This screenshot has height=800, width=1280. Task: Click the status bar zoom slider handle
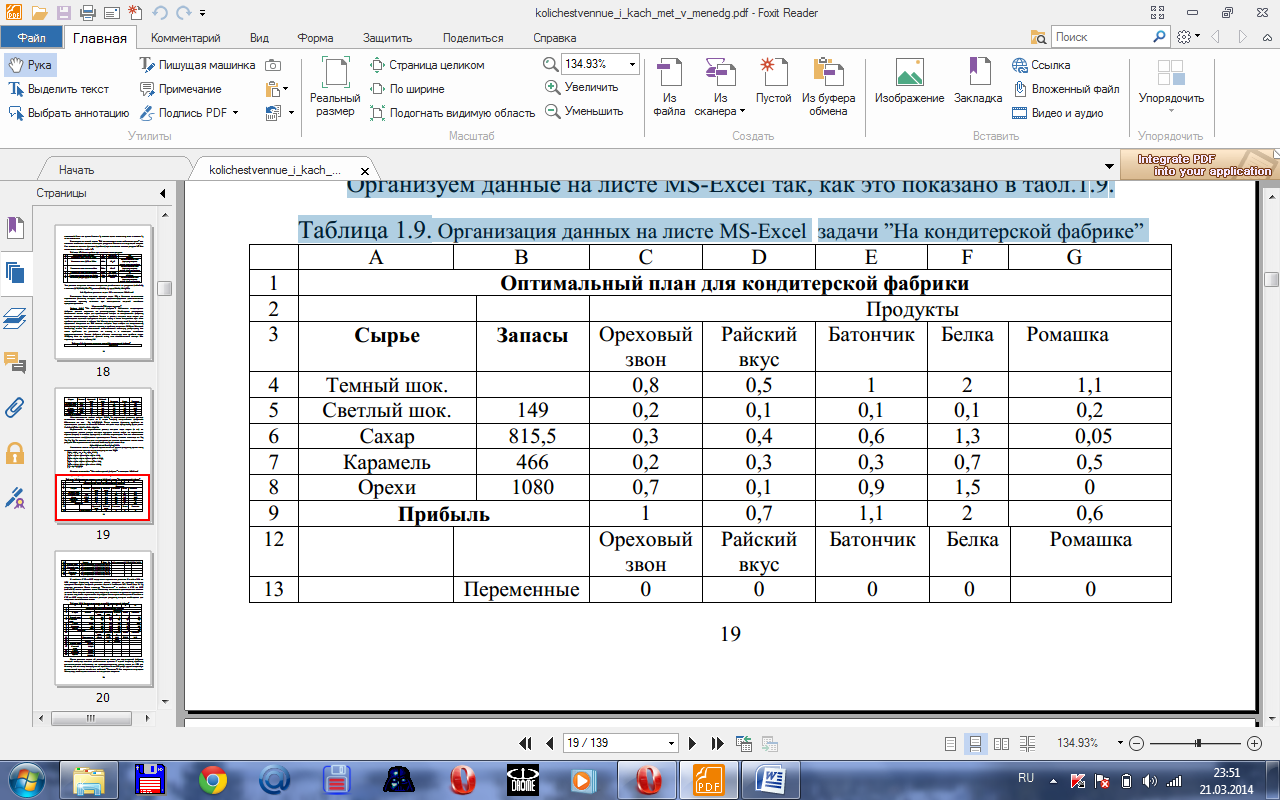click(x=1198, y=743)
